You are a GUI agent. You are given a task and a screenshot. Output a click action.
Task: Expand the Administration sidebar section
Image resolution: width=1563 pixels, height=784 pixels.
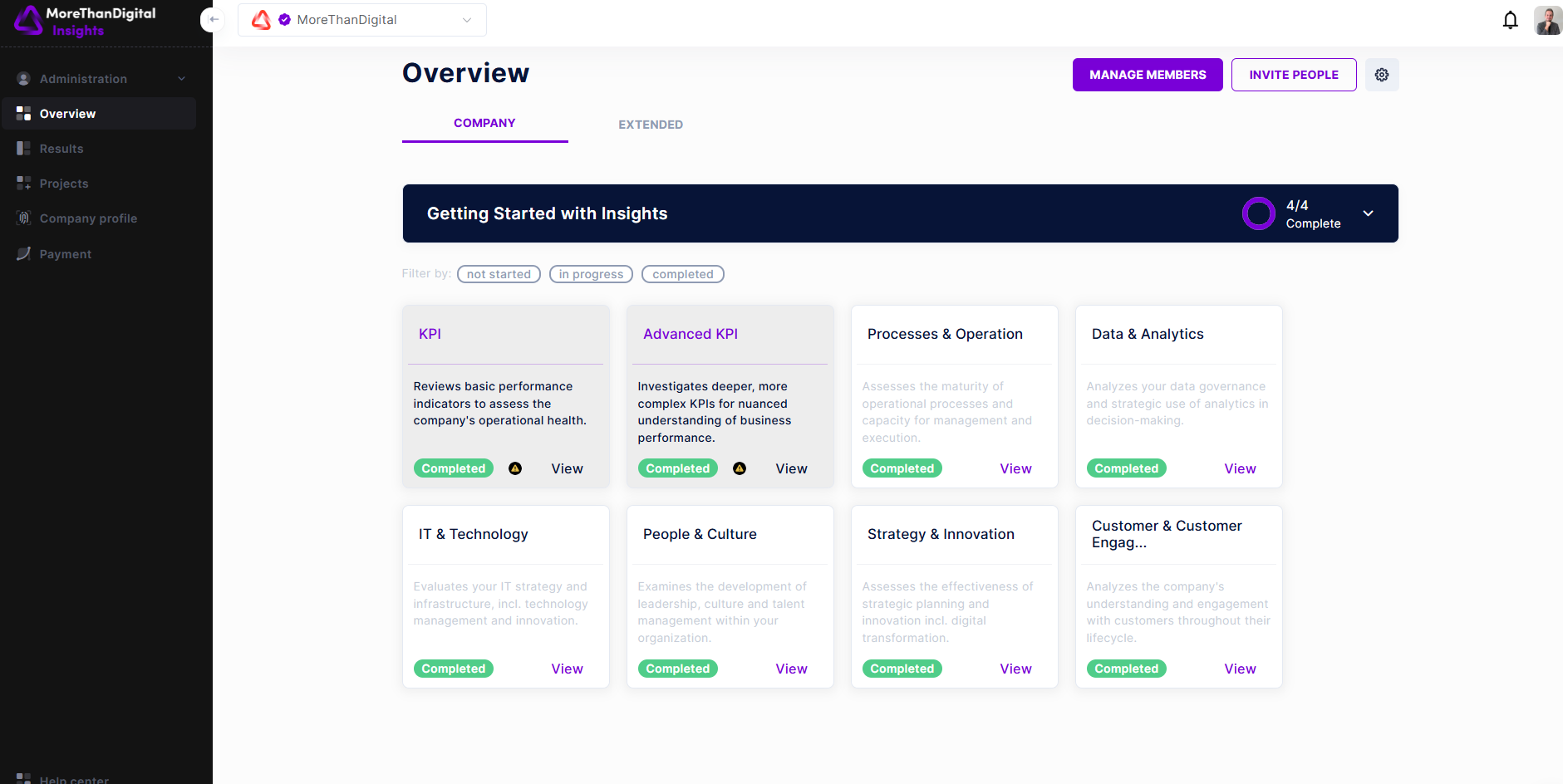[100, 79]
